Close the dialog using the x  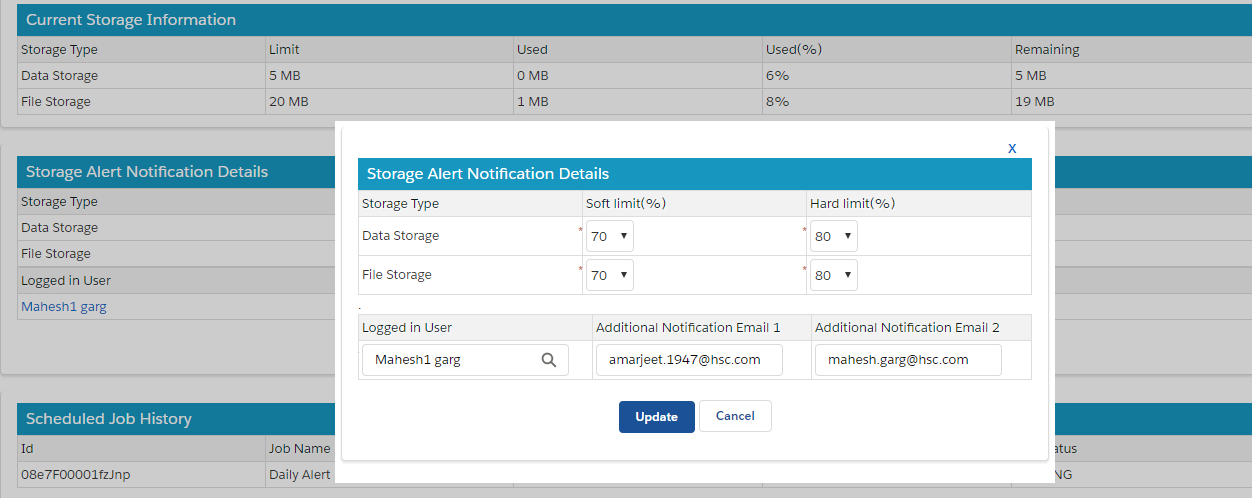point(1012,148)
